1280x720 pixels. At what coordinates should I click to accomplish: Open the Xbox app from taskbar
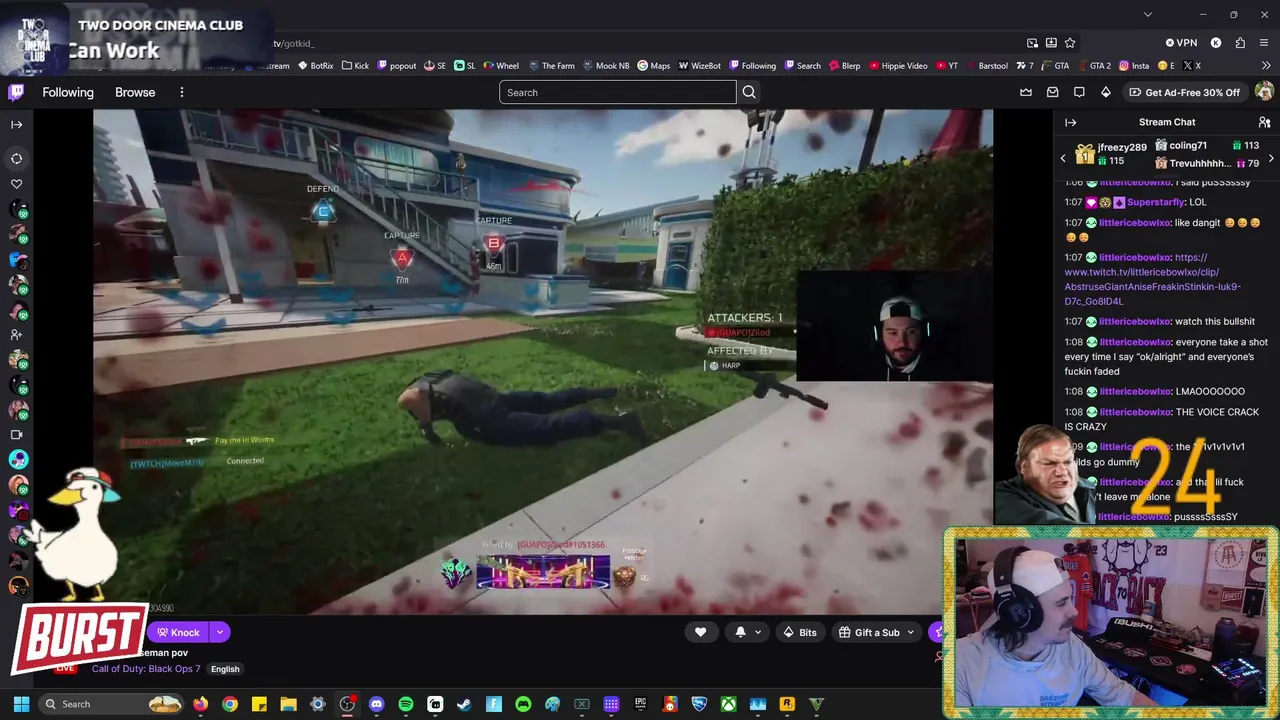[728, 704]
